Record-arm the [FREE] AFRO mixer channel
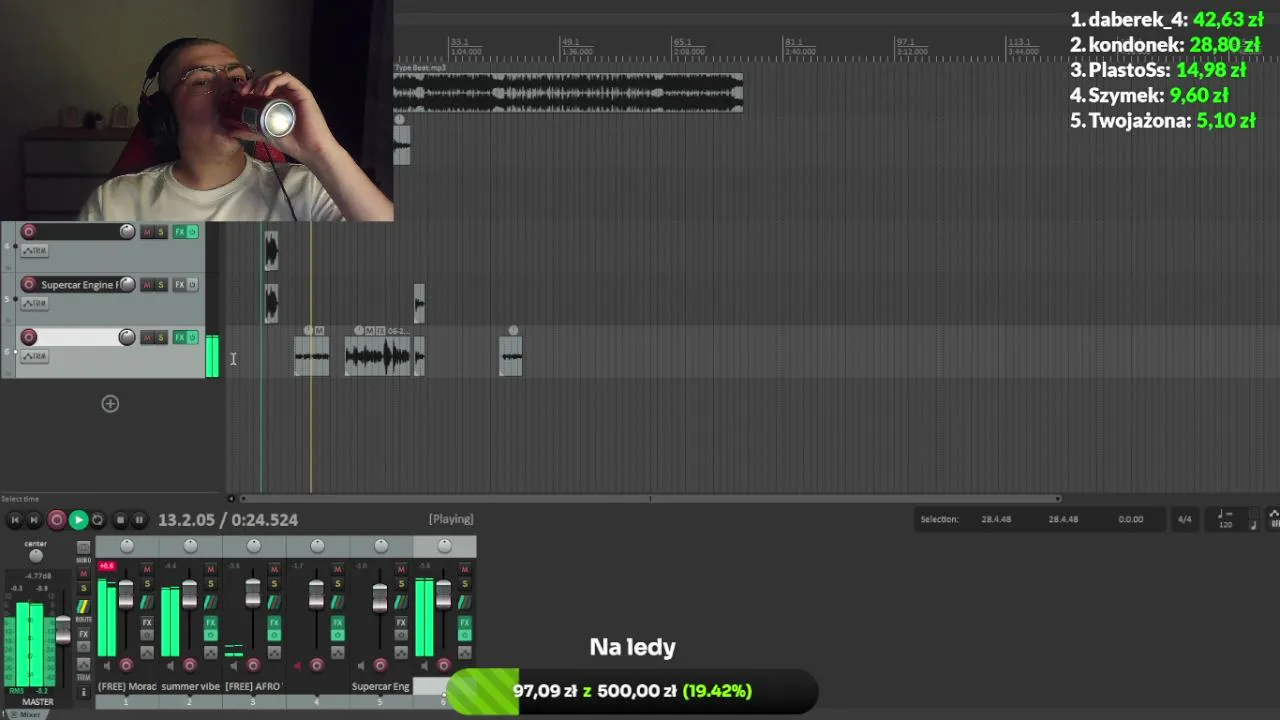 [253, 665]
